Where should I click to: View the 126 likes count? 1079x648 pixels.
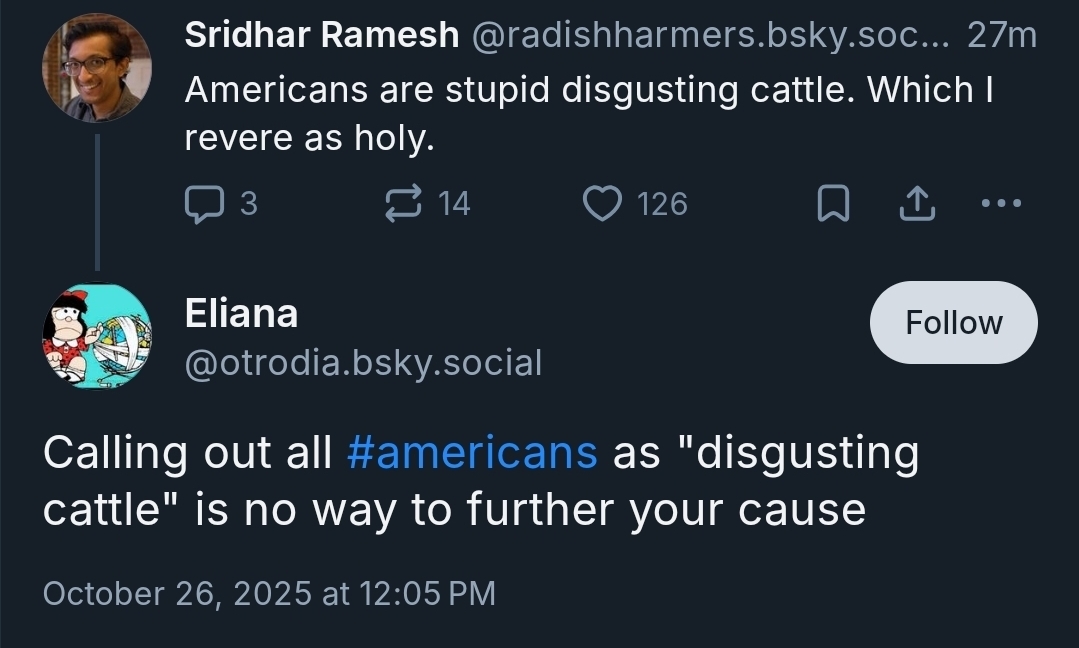tap(662, 204)
